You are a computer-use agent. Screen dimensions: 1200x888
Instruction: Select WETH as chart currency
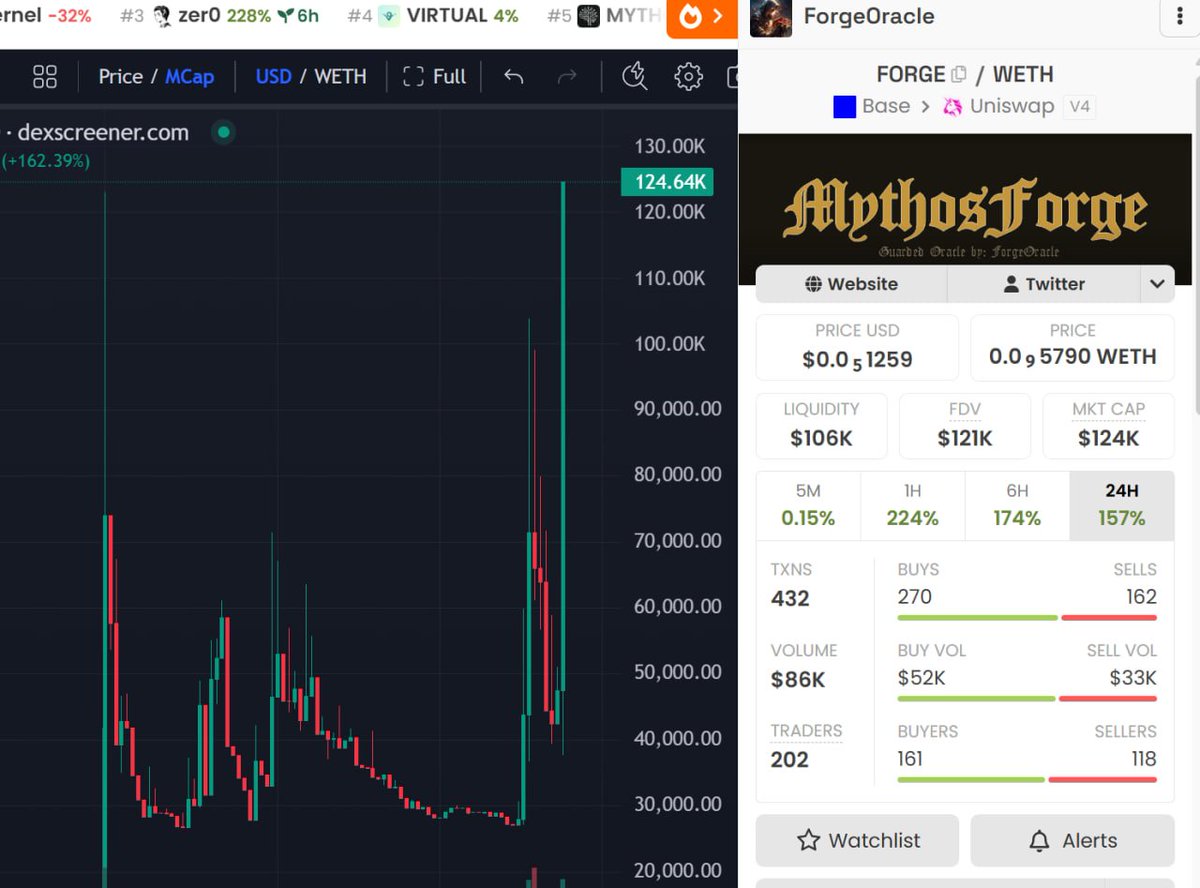340,76
